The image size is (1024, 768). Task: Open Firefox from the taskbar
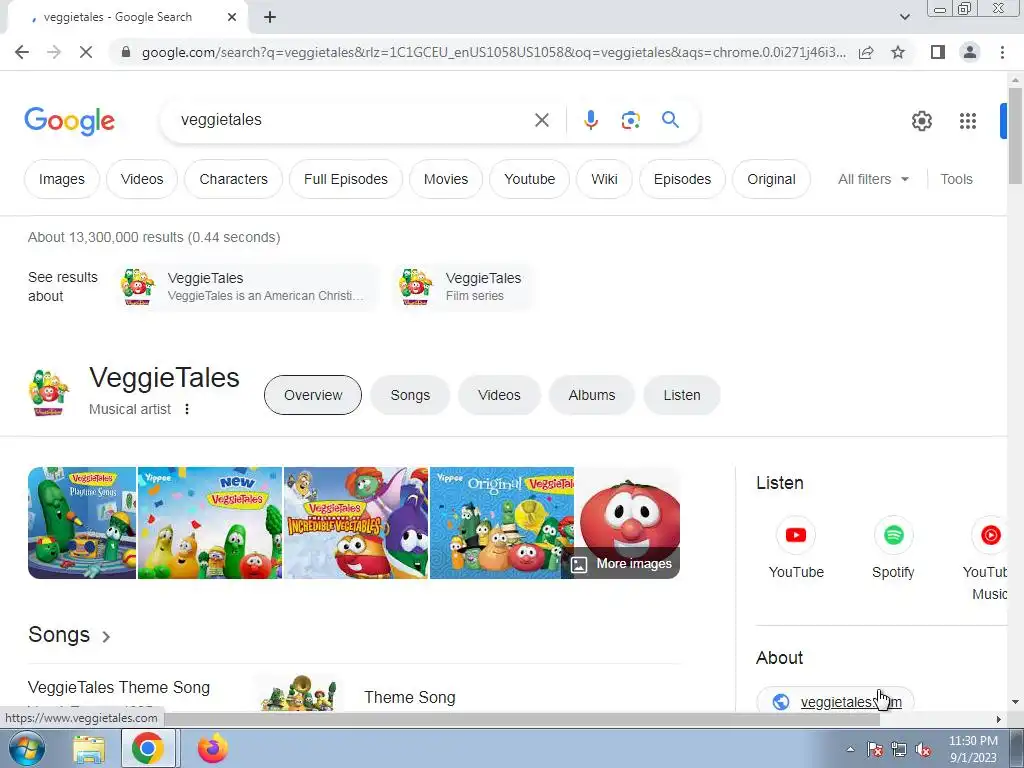click(213, 749)
